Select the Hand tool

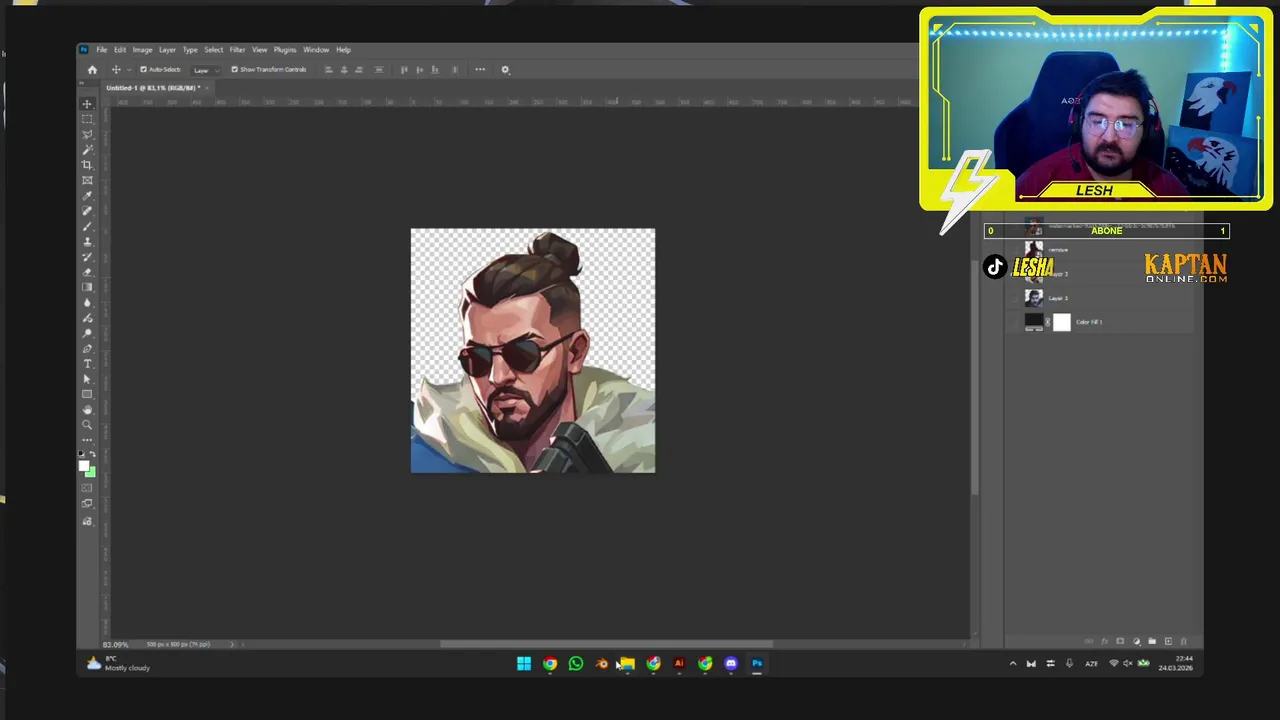[x=87, y=409]
